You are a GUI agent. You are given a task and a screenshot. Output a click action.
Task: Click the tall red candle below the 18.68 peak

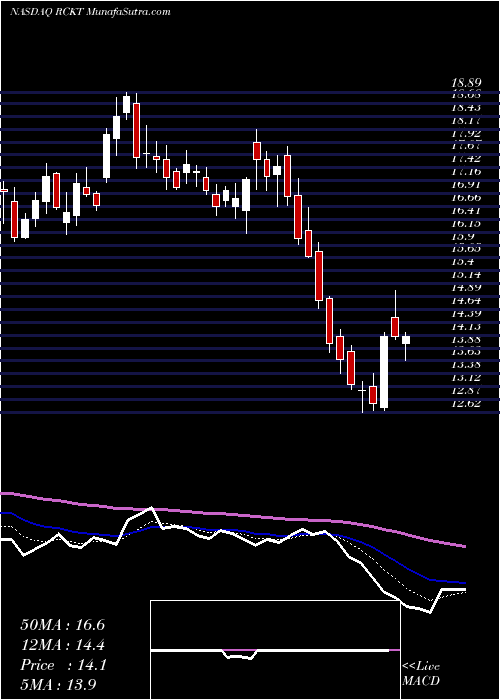136,130
